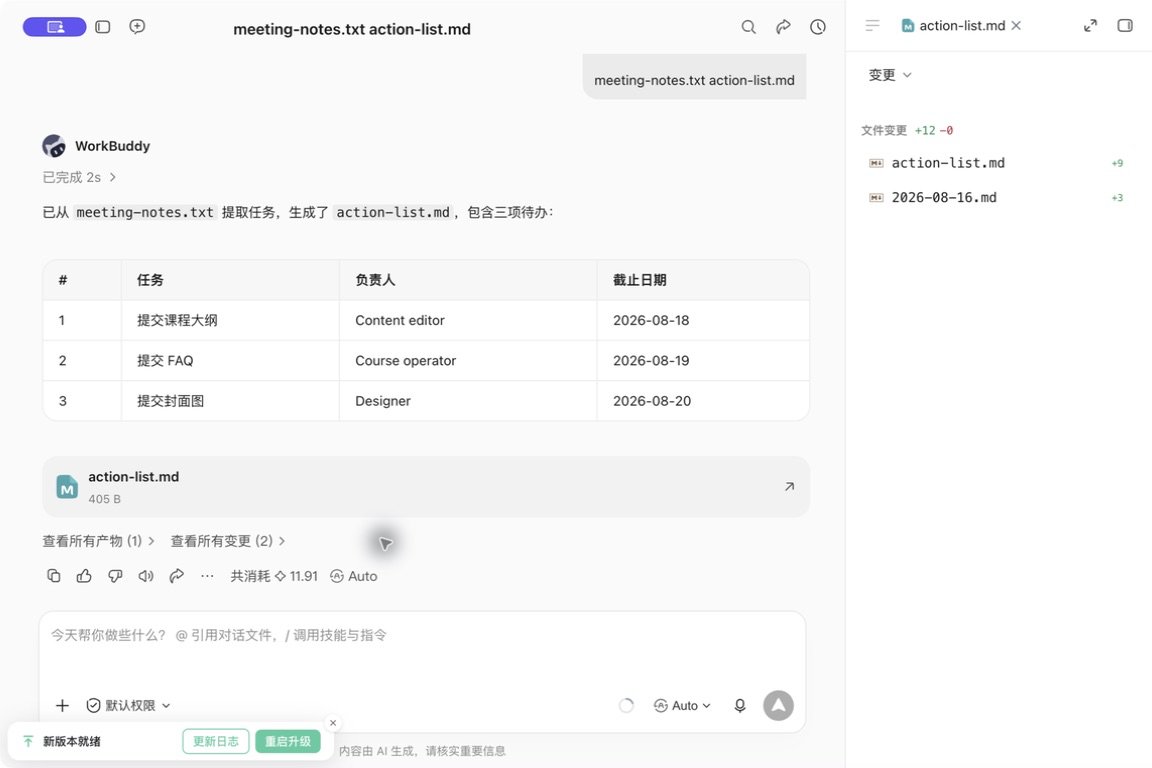Switch to the action-list.md tab
Viewport: 1152px width, 768px height.
coord(954,26)
